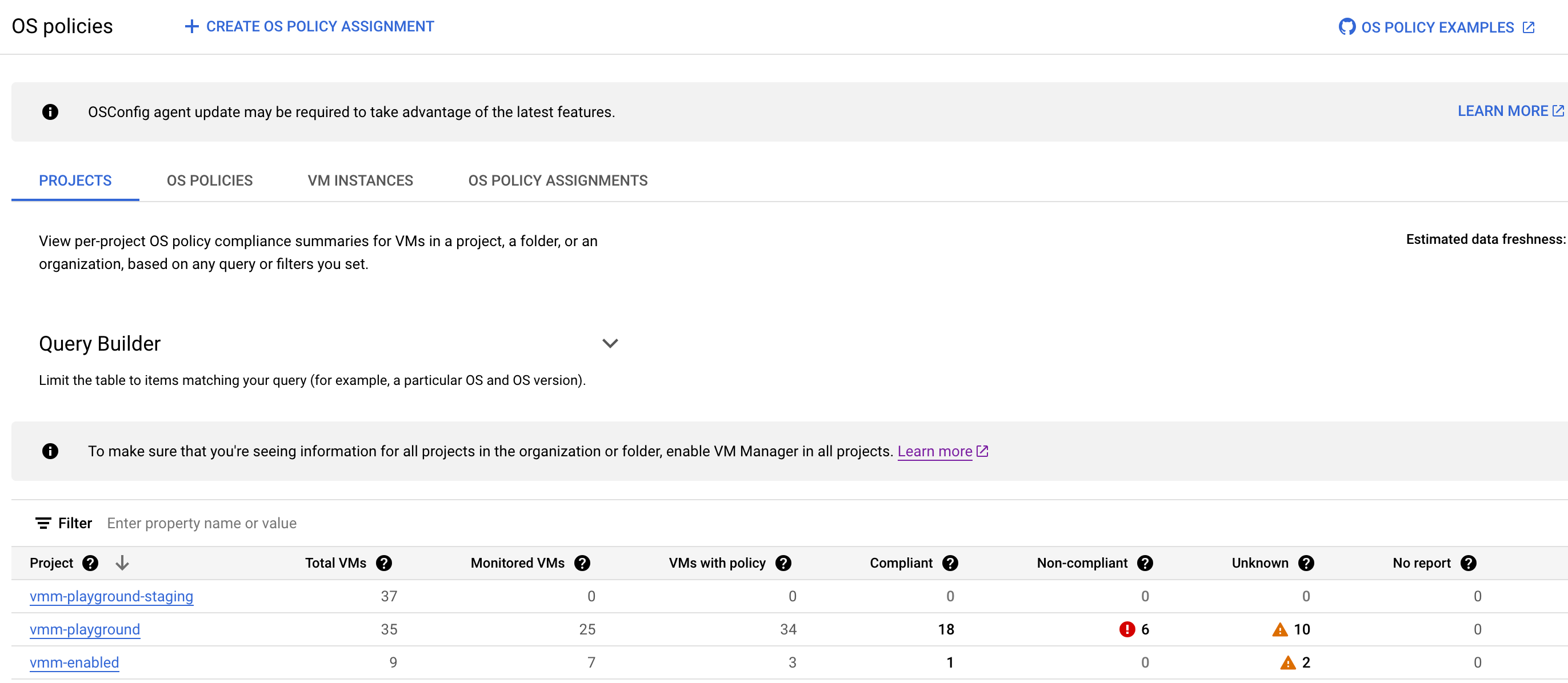Switch to the OS Policies tab
Image resolution: width=1568 pixels, height=683 pixels.
point(210,180)
